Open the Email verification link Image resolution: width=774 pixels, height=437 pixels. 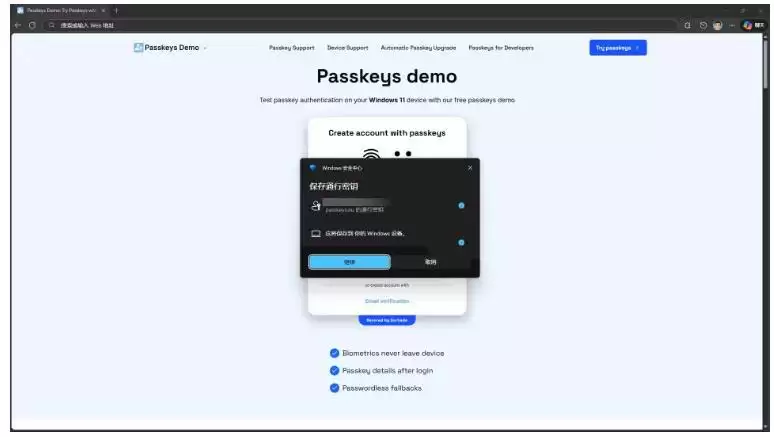387,301
